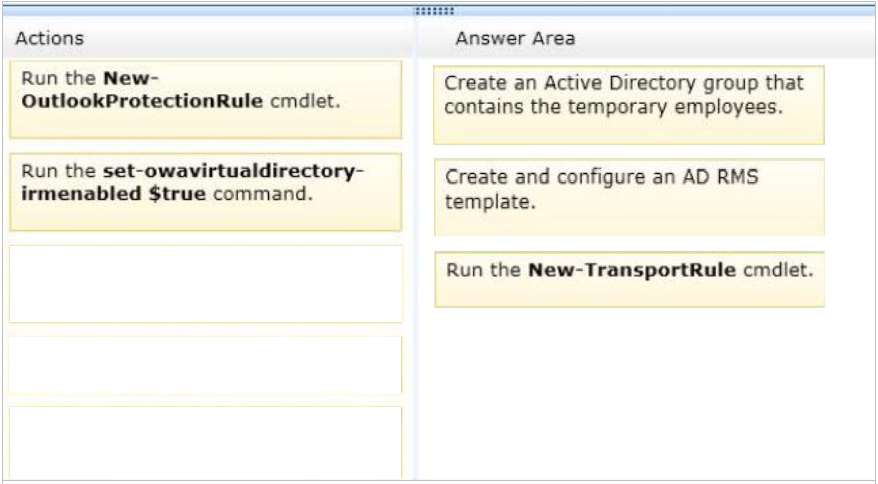Click the word command in owavirtualdirectory tile
This screenshot has height=484, width=878.
(x=263, y=194)
